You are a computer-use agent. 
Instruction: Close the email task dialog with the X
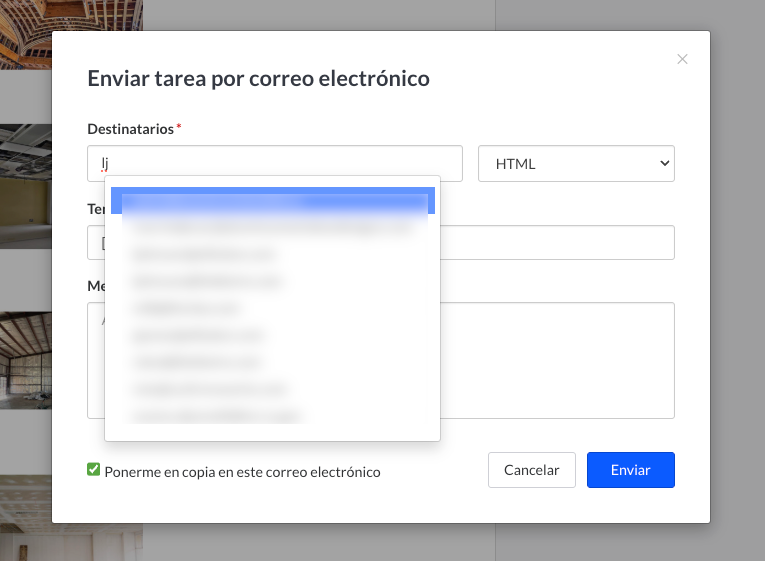pyautogui.click(x=682, y=59)
